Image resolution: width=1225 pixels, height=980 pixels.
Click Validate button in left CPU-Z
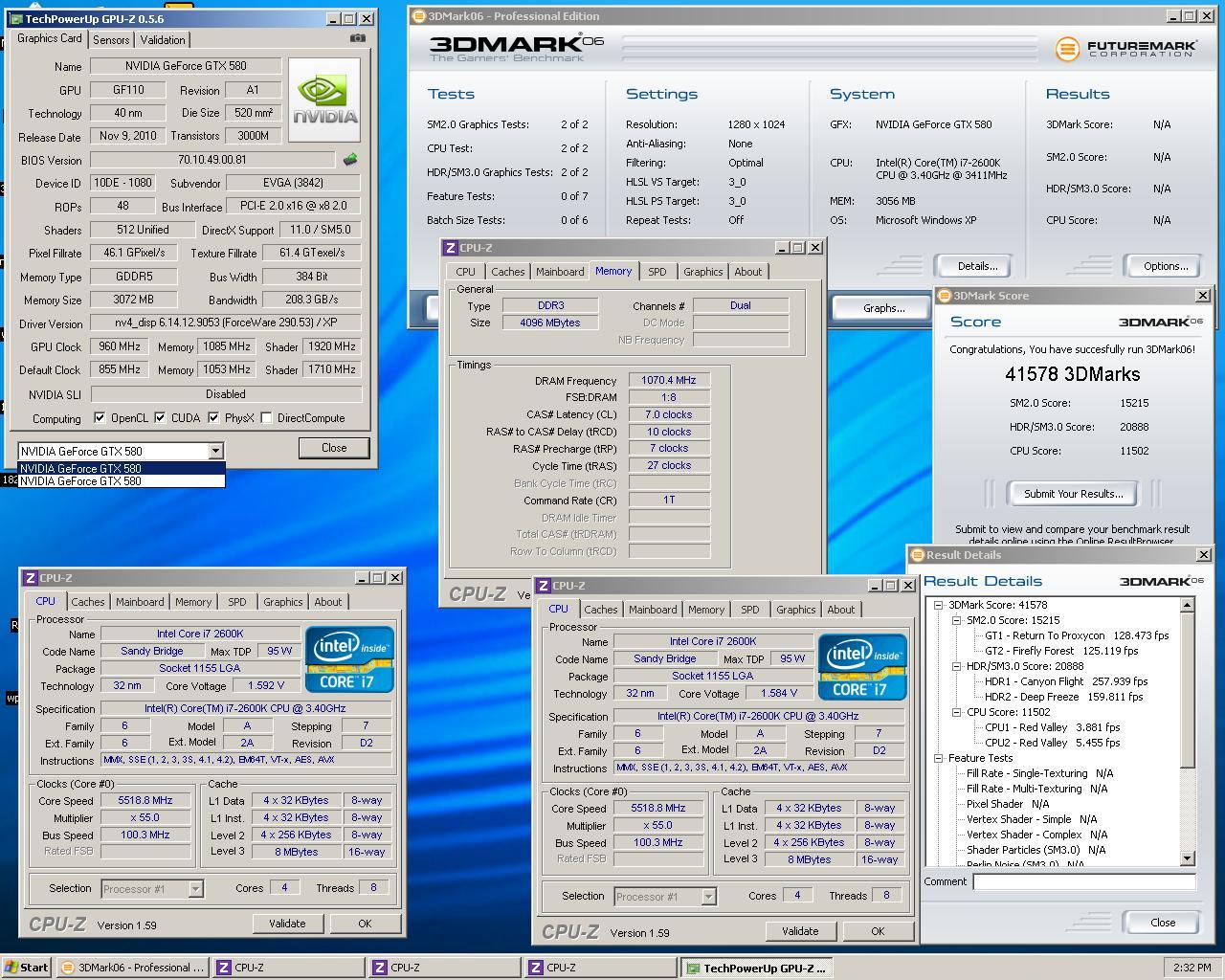(x=287, y=924)
